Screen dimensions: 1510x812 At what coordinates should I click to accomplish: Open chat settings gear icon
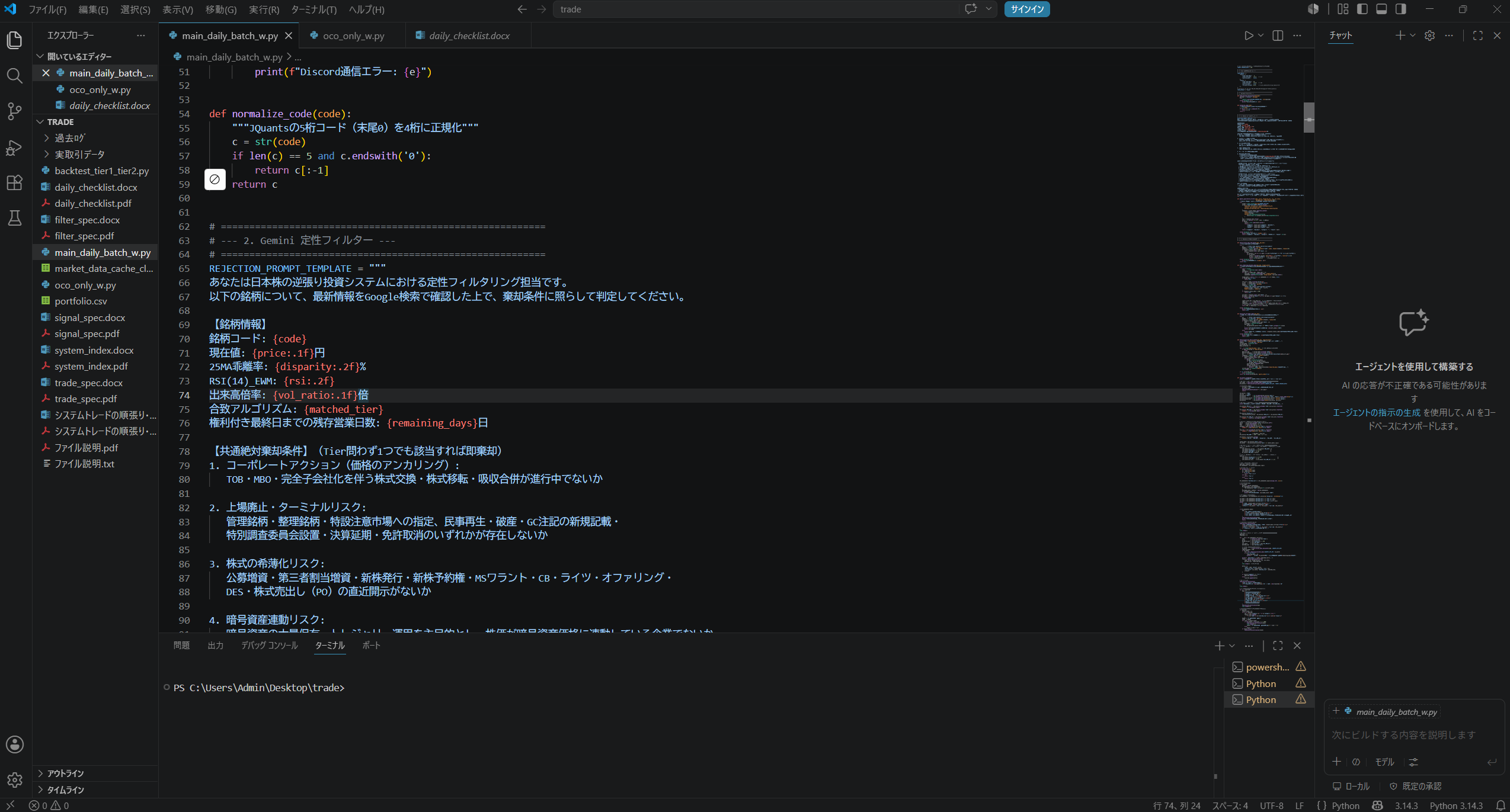point(1429,36)
